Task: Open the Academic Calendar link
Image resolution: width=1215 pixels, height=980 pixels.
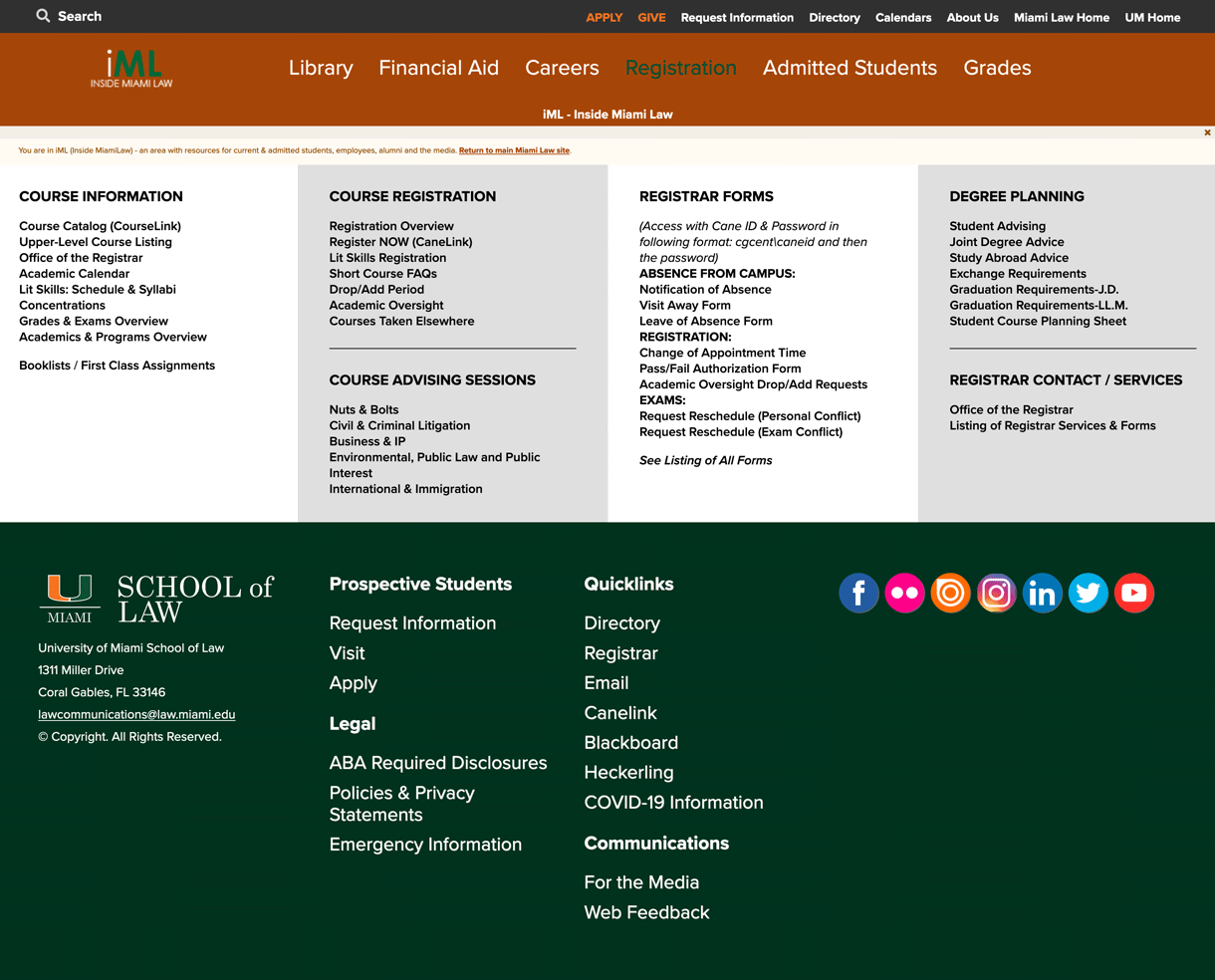Action: (74, 274)
